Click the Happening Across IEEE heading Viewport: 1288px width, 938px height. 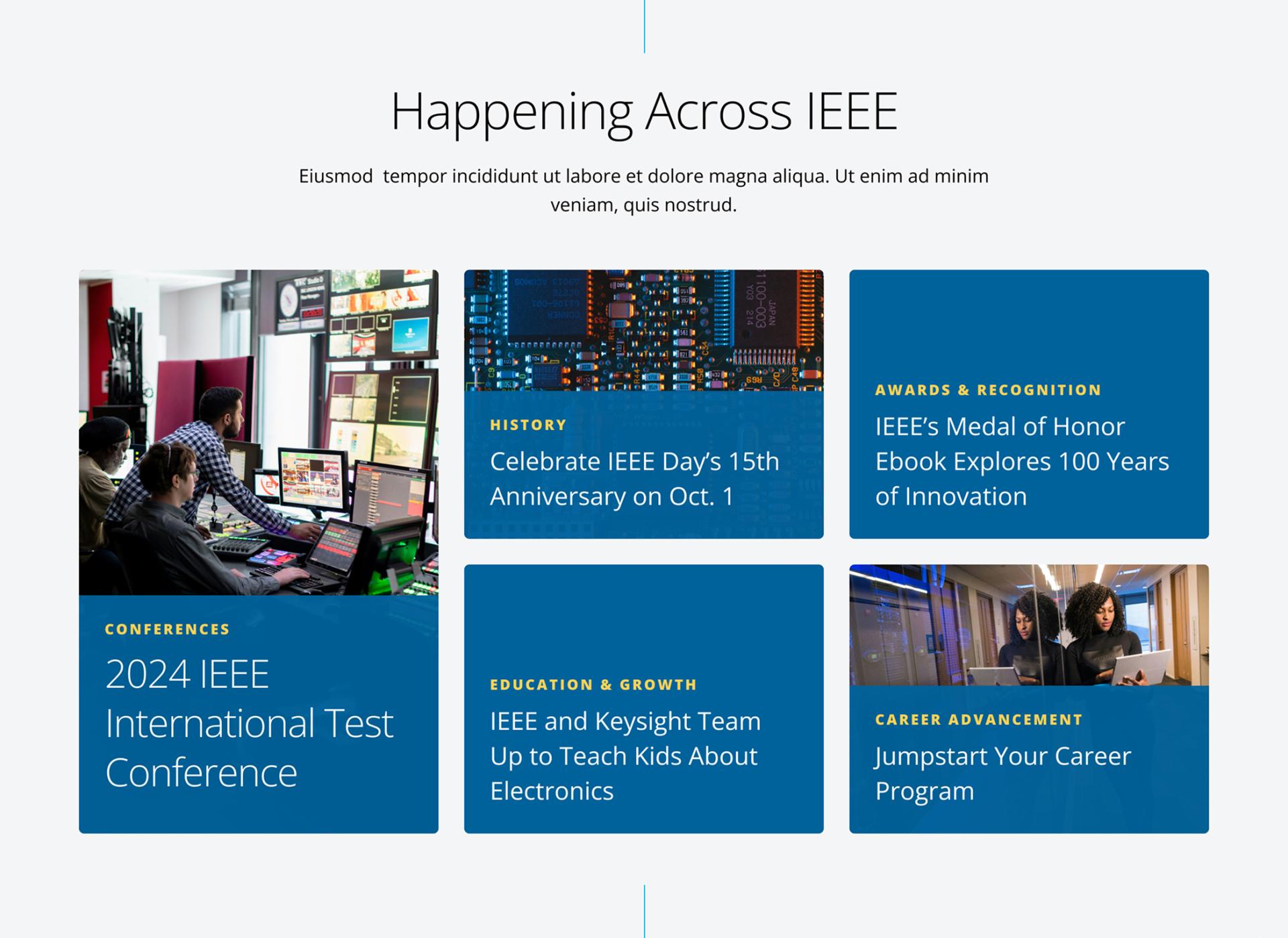pyautogui.click(x=643, y=111)
